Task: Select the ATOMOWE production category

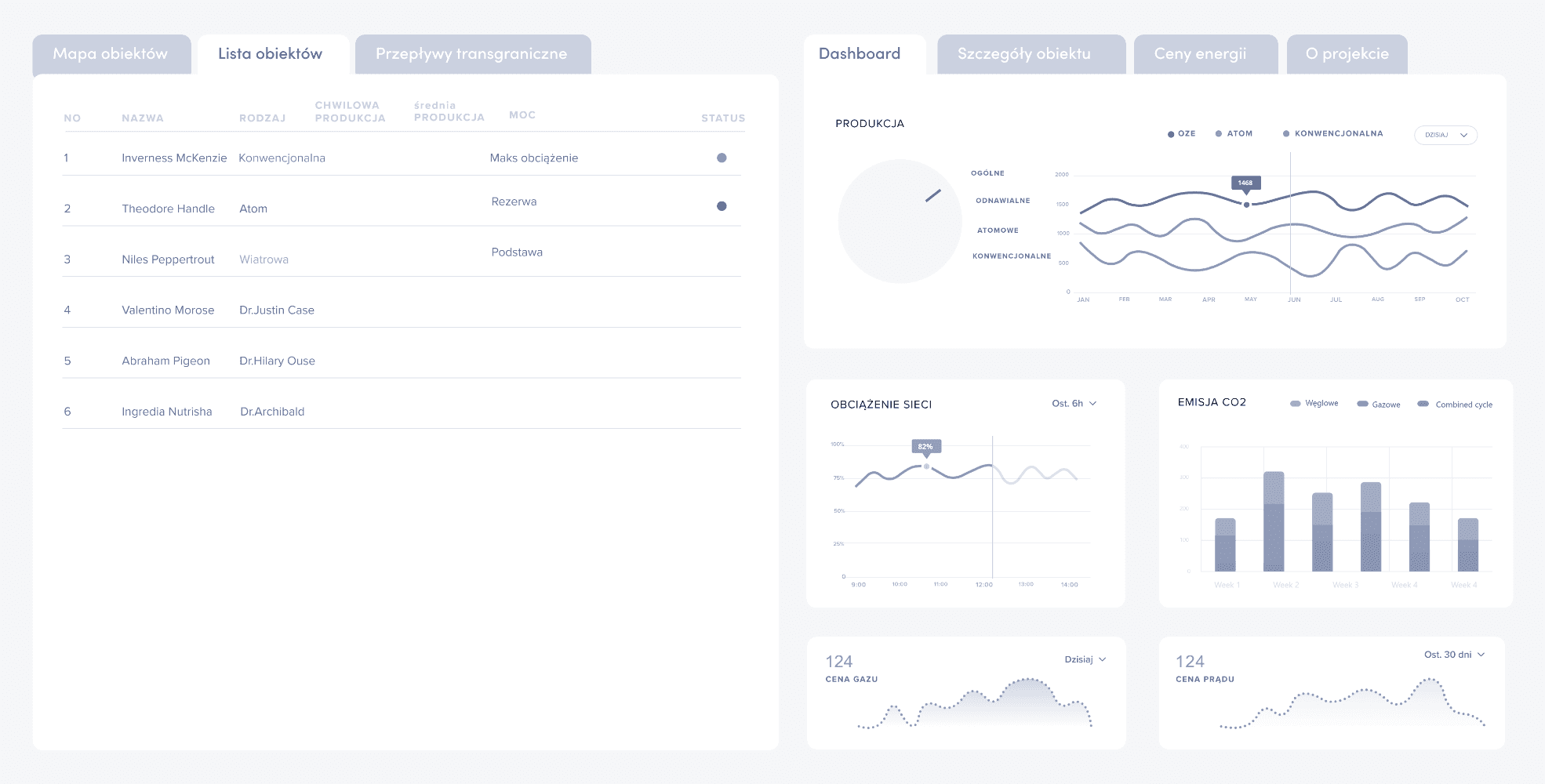Action: pyautogui.click(x=998, y=230)
